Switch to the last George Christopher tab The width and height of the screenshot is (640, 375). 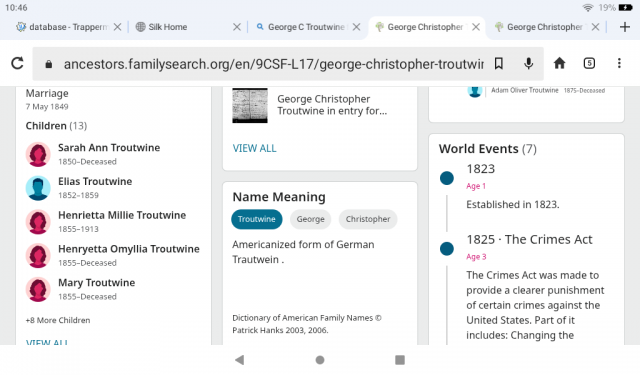[545, 27]
